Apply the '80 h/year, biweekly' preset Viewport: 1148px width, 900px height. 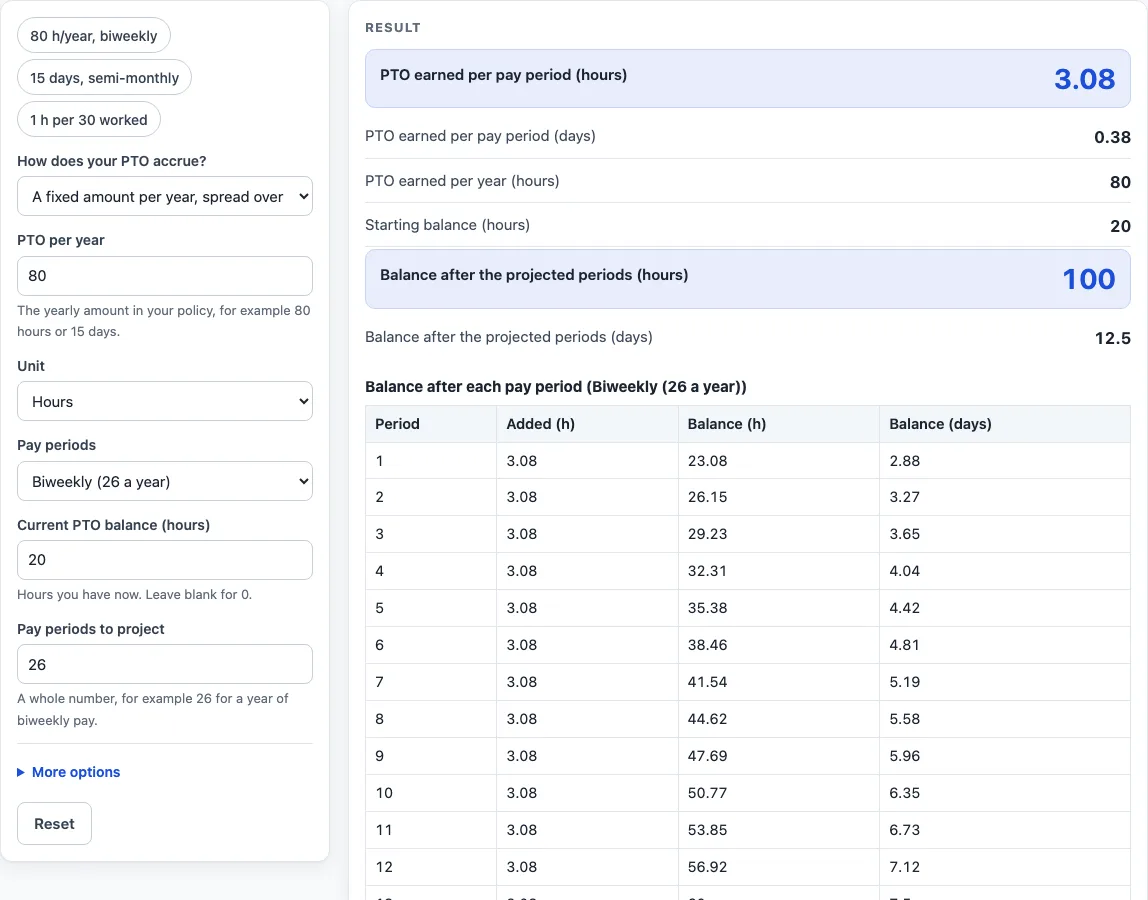pos(94,36)
